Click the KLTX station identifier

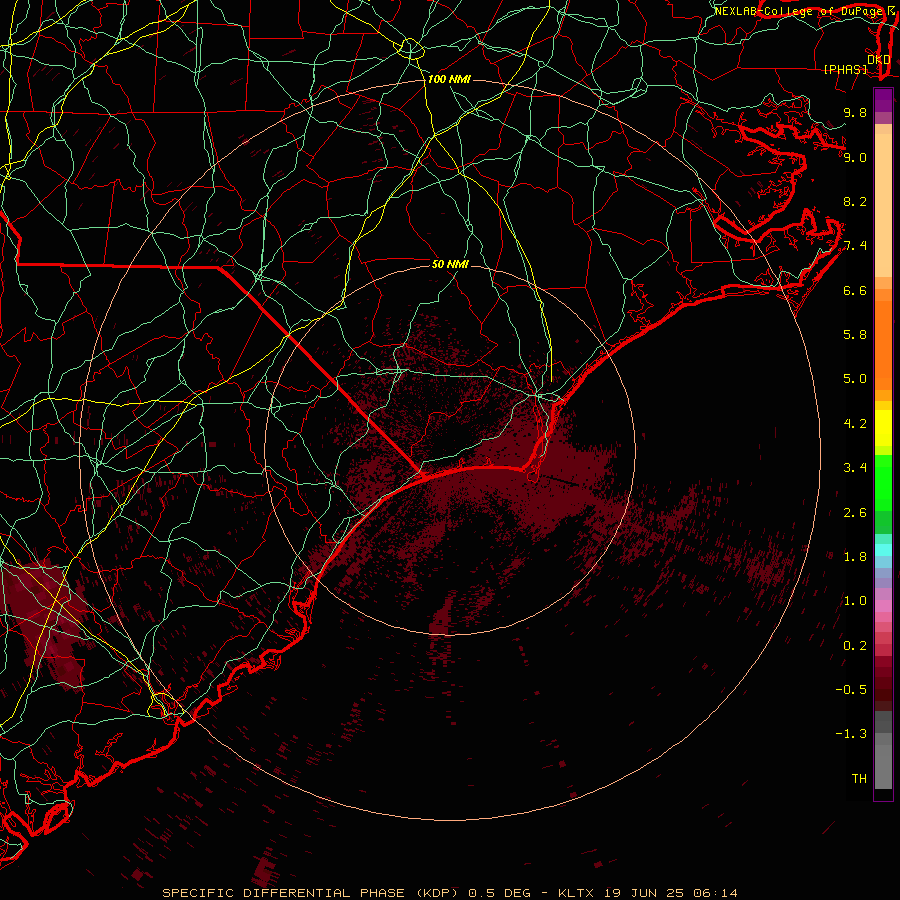tap(577, 893)
